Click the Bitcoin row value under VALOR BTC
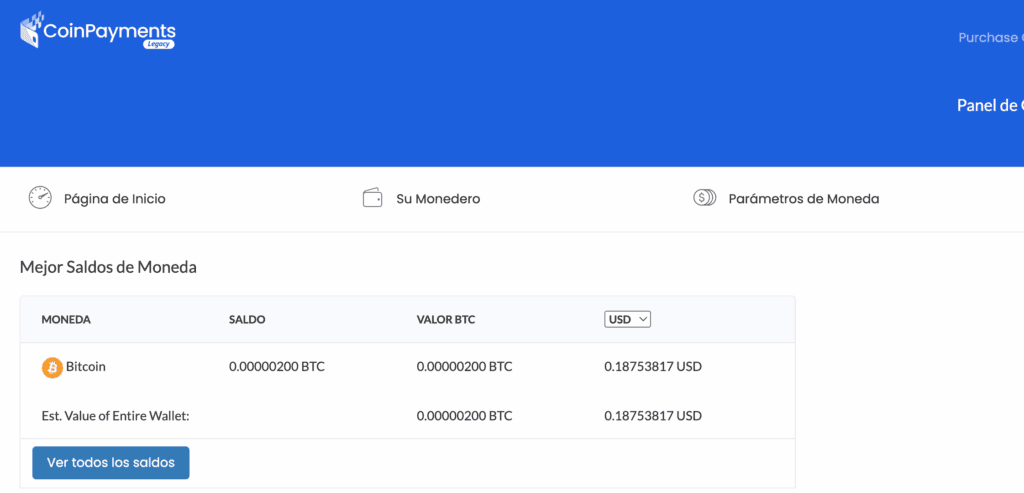The width and height of the screenshot is (1024, 493). click(x=464, y=367)
